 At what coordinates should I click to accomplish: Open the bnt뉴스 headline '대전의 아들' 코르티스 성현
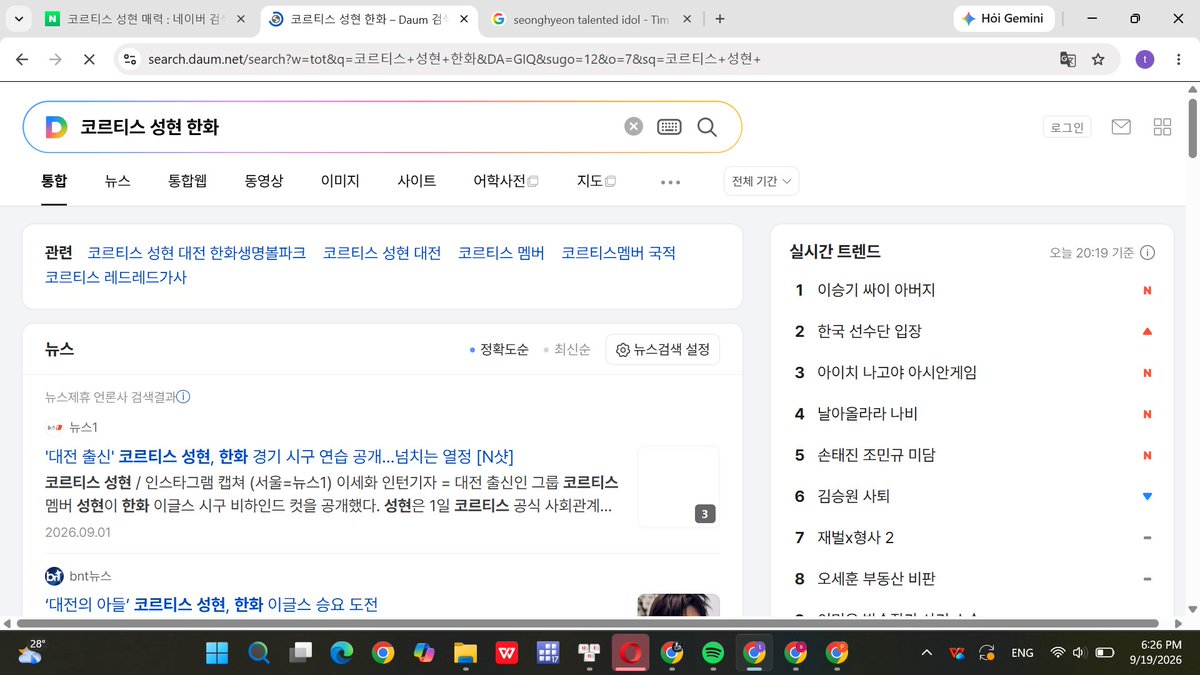[212, 605]
